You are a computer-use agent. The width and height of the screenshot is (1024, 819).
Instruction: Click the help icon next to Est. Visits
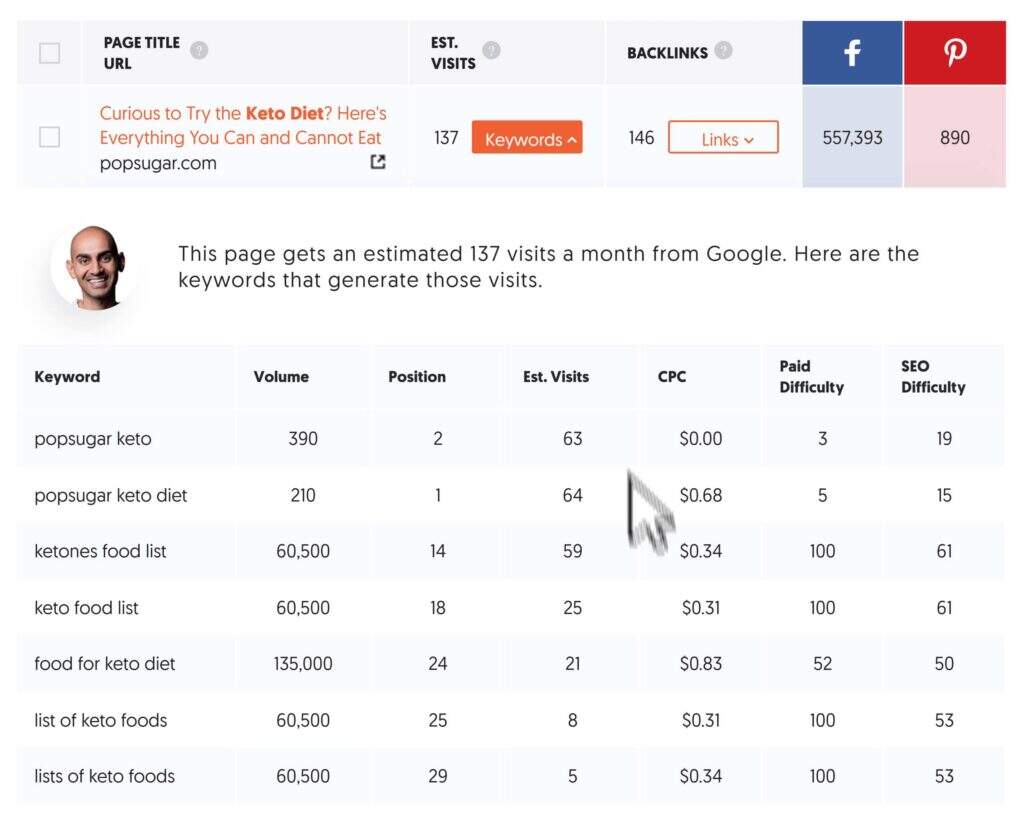pyautogui.click(x=491, y=50)
